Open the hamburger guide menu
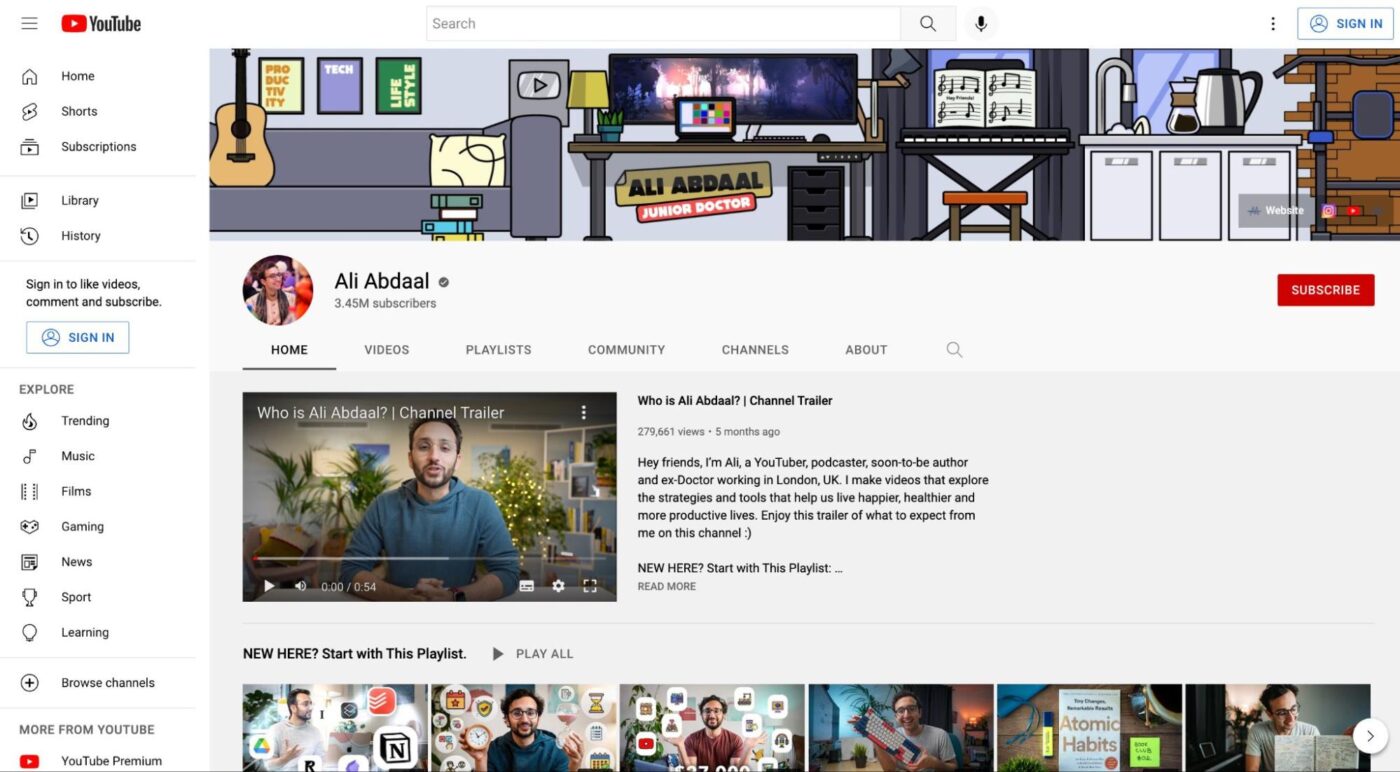Viewport: 1400px width, 772px height. (x=29, y=23)
